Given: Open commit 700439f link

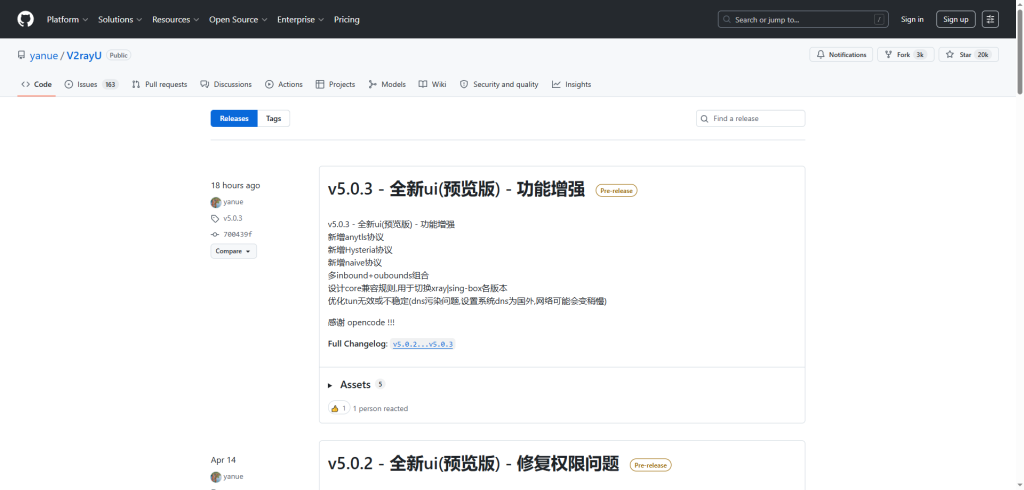Looking at the screenshot, I should (238, 234).
